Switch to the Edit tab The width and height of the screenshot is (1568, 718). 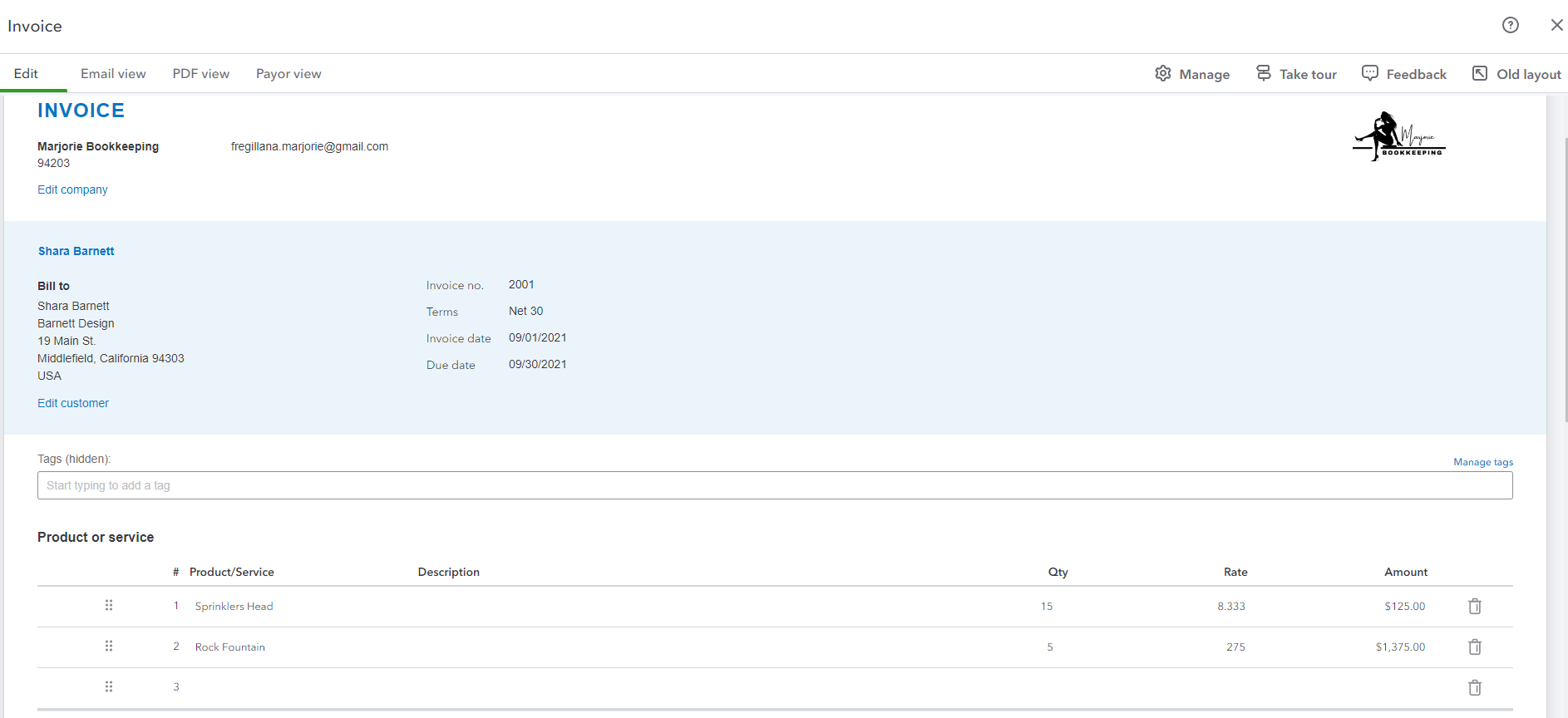pos(26,73)
